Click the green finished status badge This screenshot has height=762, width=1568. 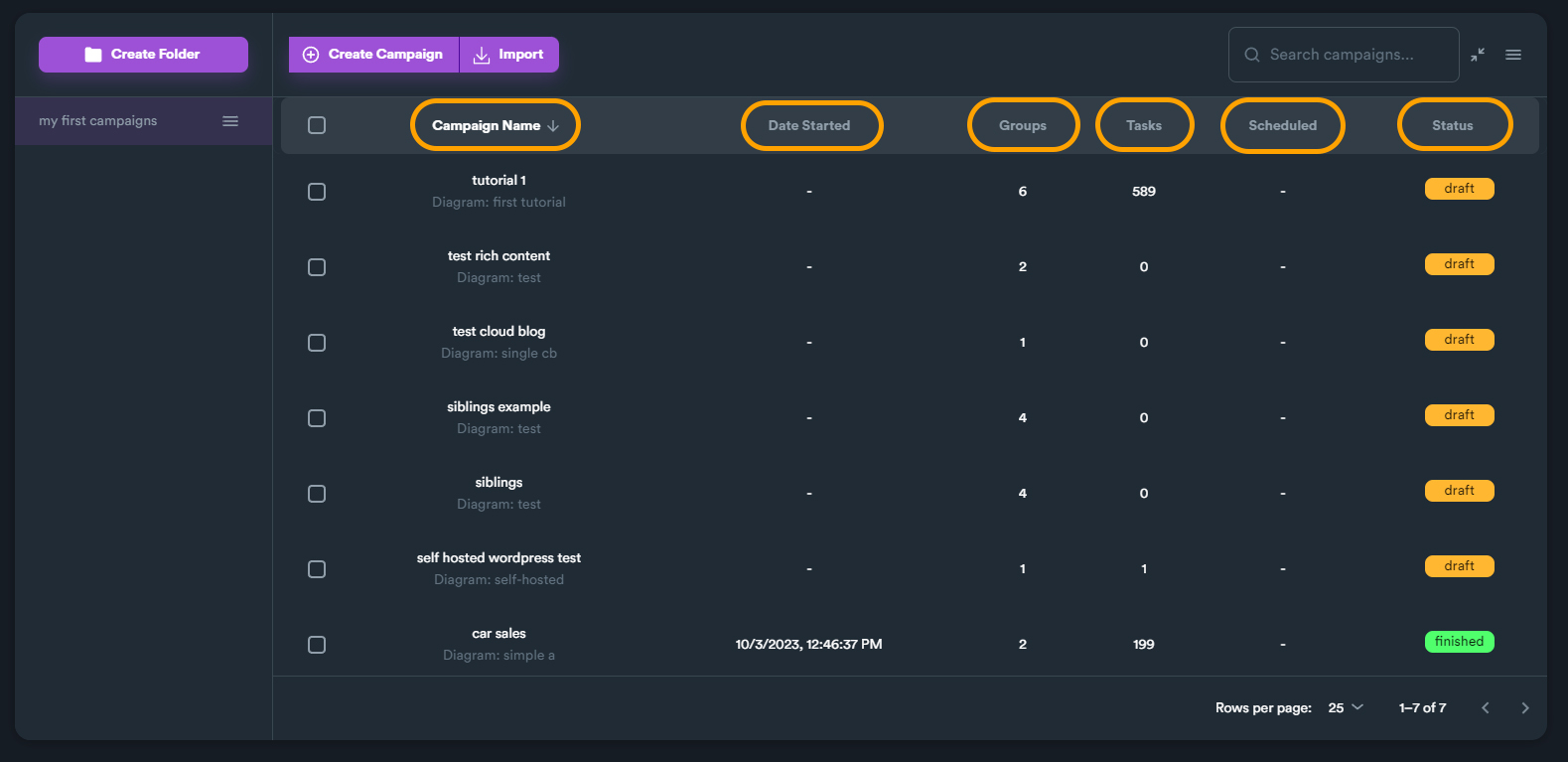tap(1459, 642)
